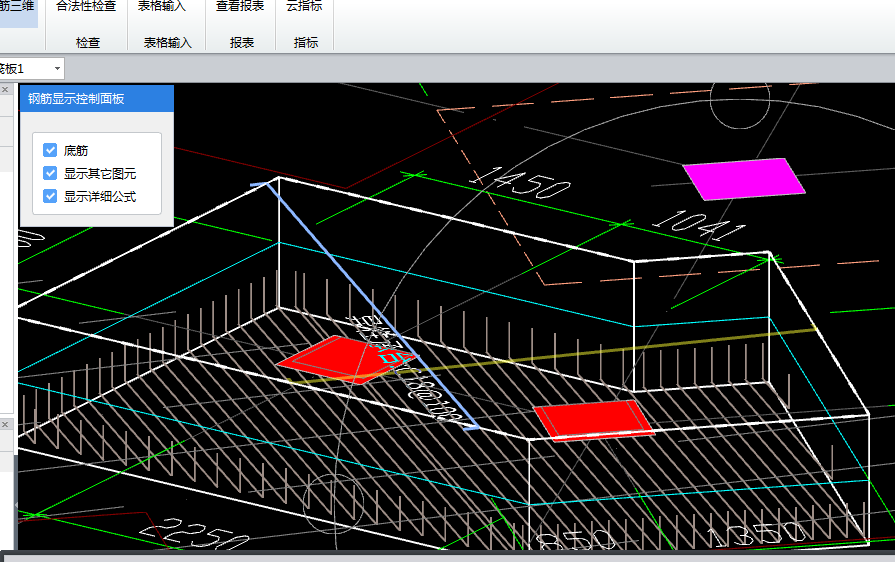The height and width of the screenshot is (562, 895).
Task: Toggle 显示详细公式 checkbox
Action: click(50, 196)
